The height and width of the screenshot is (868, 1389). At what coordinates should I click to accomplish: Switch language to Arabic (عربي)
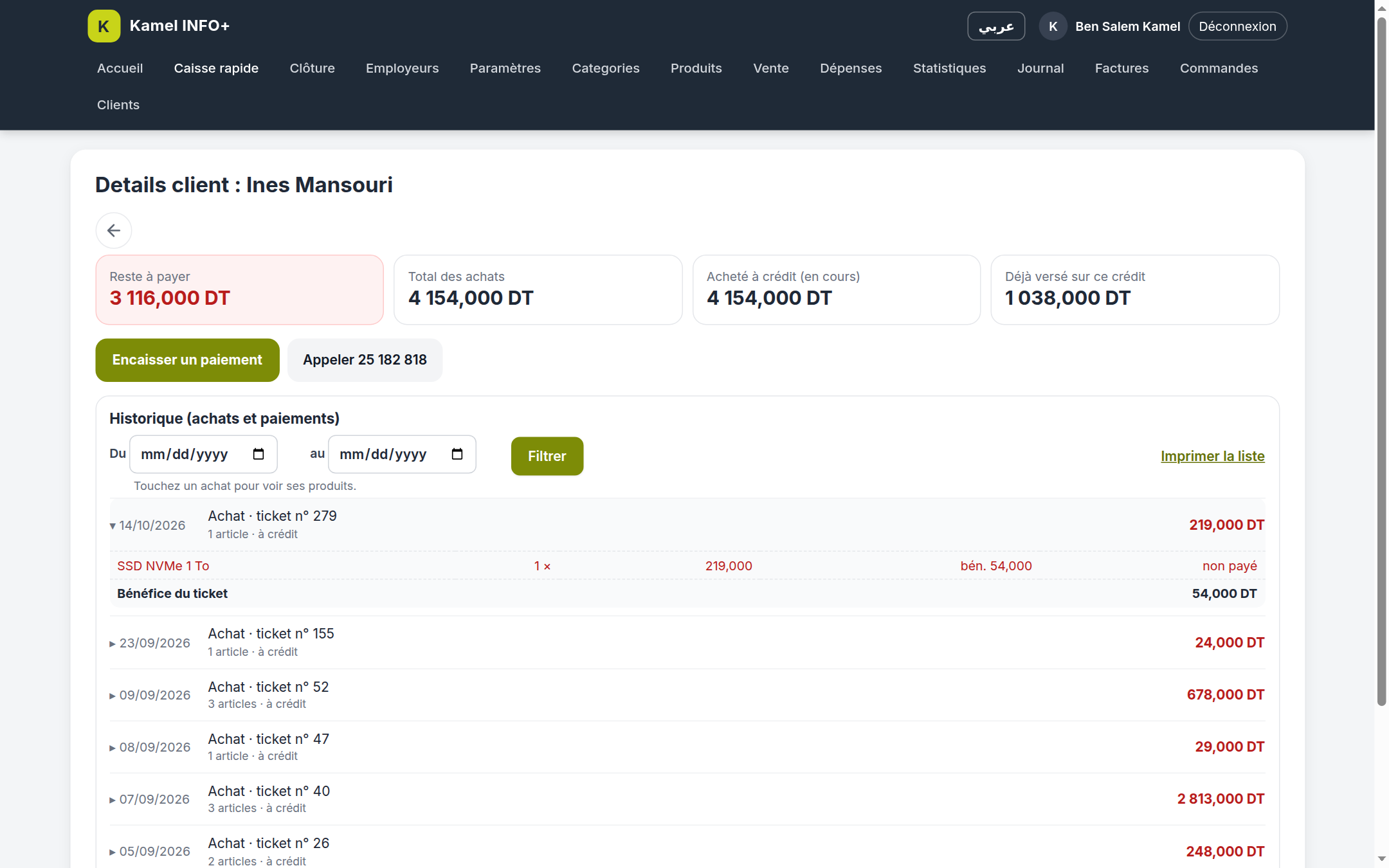(x=995, y=26)
